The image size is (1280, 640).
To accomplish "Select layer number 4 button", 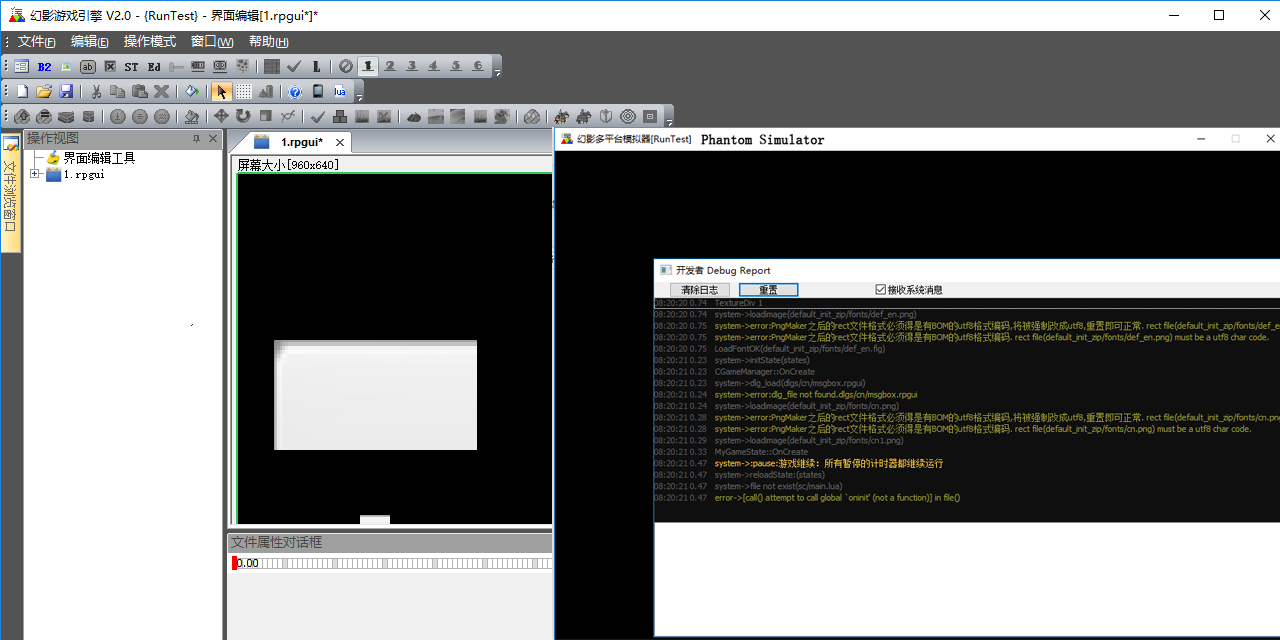I will [x=434, y=67].
